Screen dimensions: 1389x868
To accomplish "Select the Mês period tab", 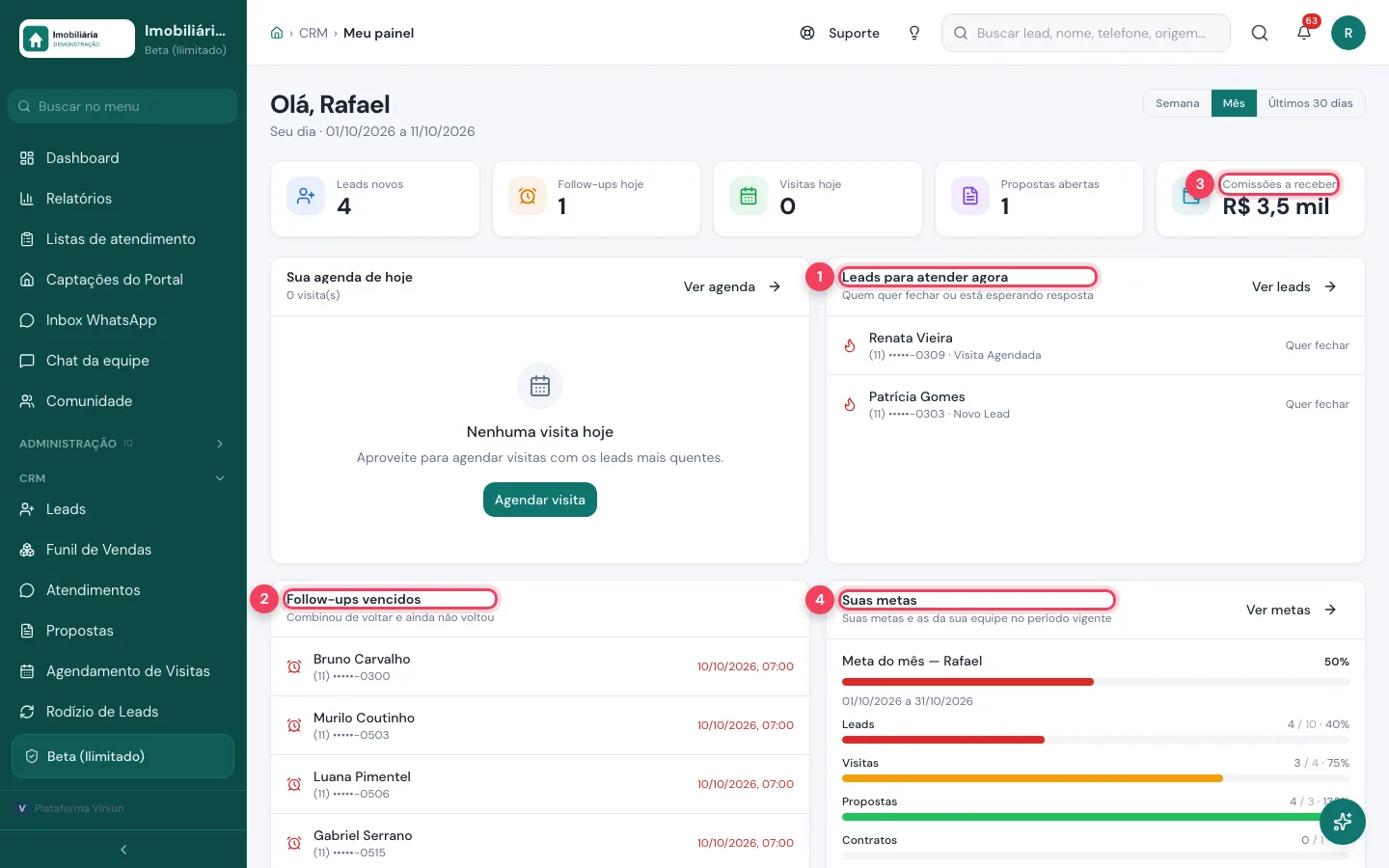I will [1234, 103].
